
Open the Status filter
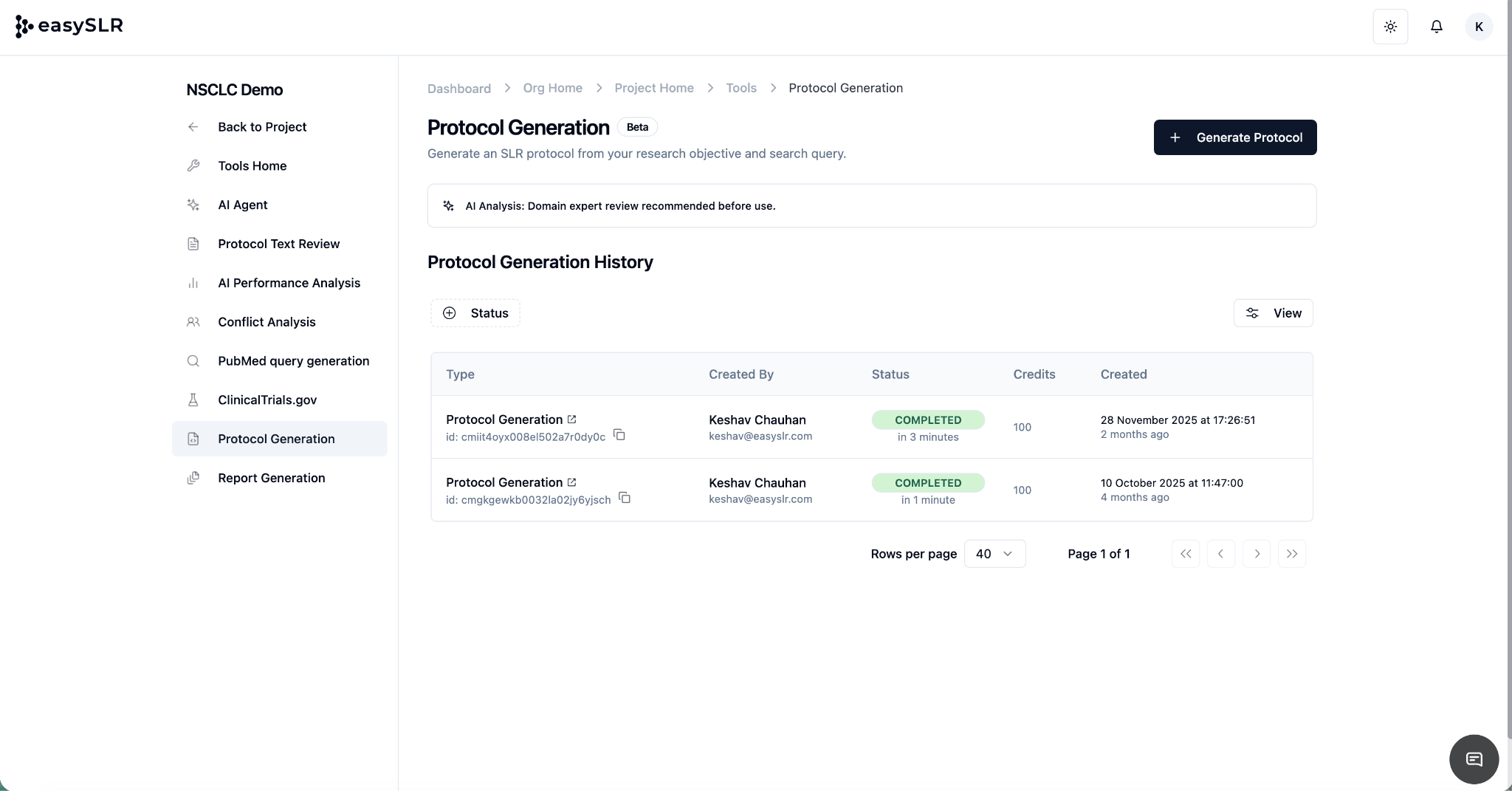[x=475, y=313]
